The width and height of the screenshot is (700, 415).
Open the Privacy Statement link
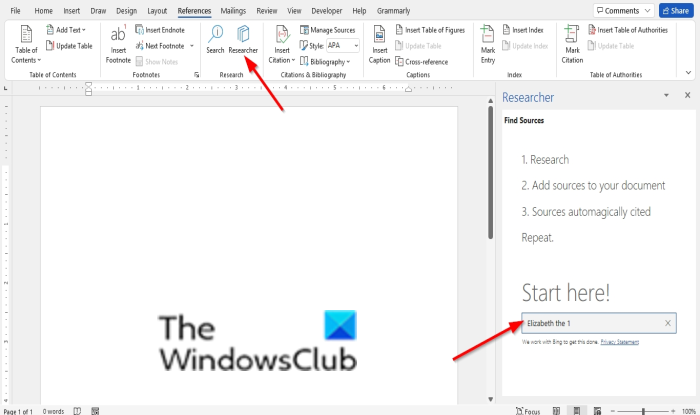coord(620,342)
